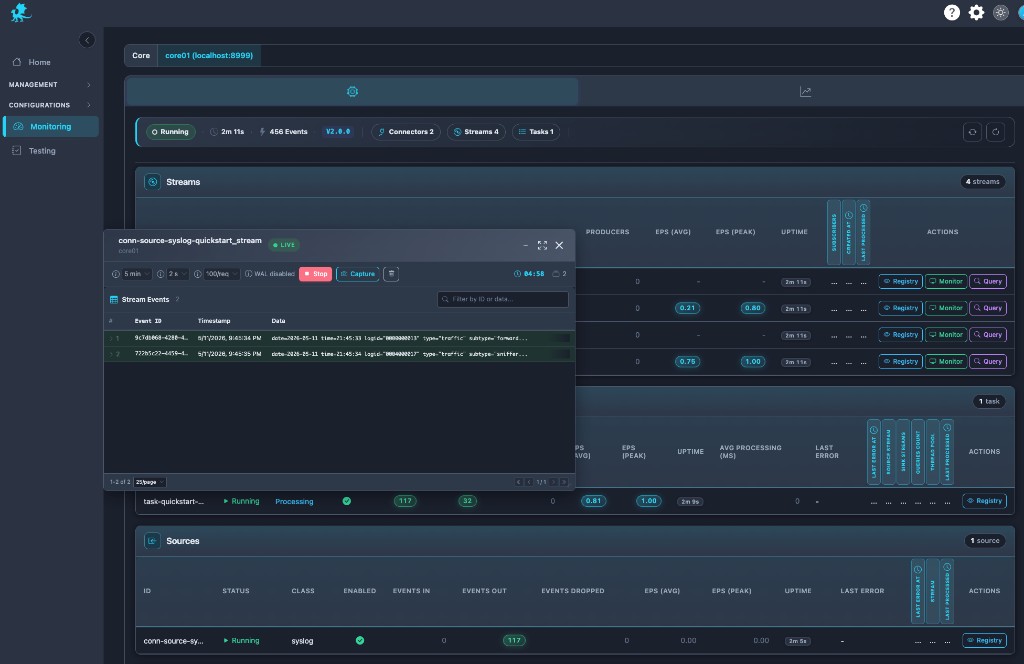
Task: Click the info icon beside 5 min
Action: [x=116, y=274]
